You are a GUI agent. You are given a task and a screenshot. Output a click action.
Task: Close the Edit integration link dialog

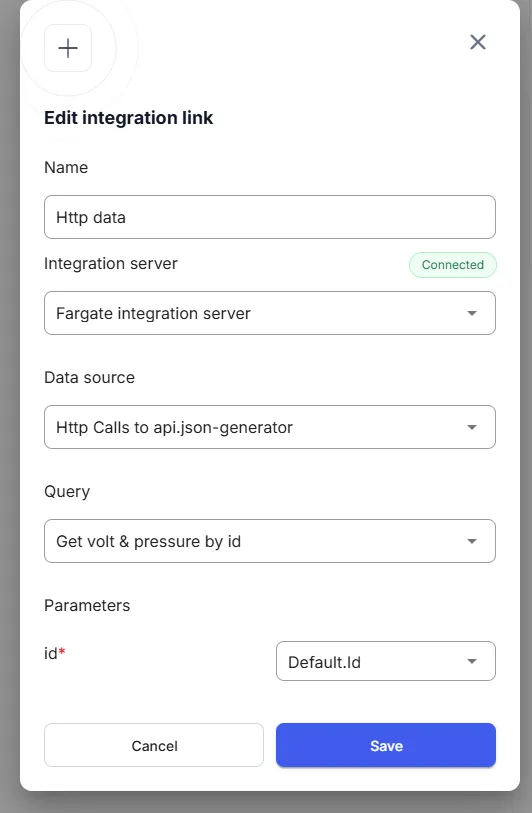point(478,42)
